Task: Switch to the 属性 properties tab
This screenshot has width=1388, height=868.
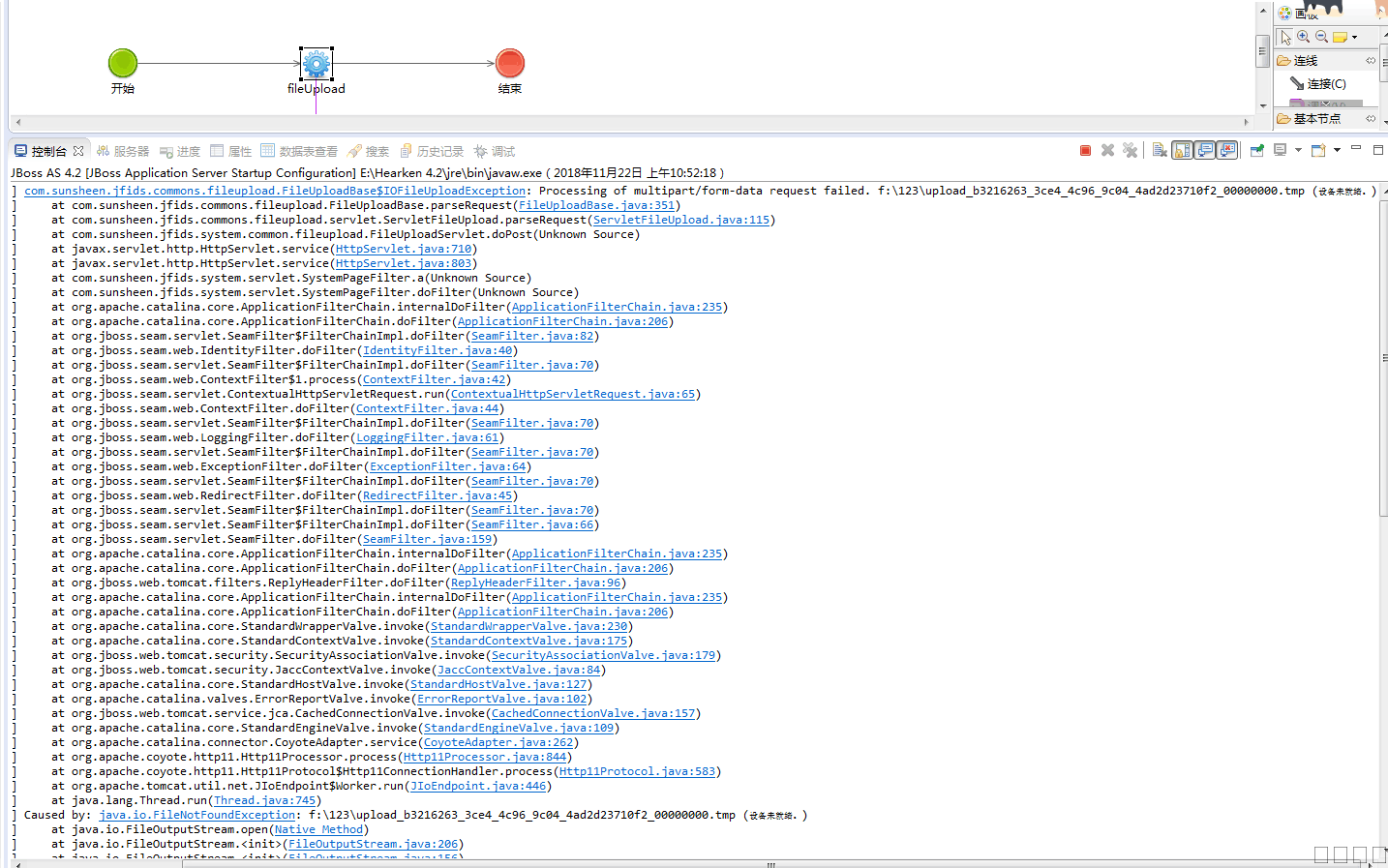Action: pos(231,151)
